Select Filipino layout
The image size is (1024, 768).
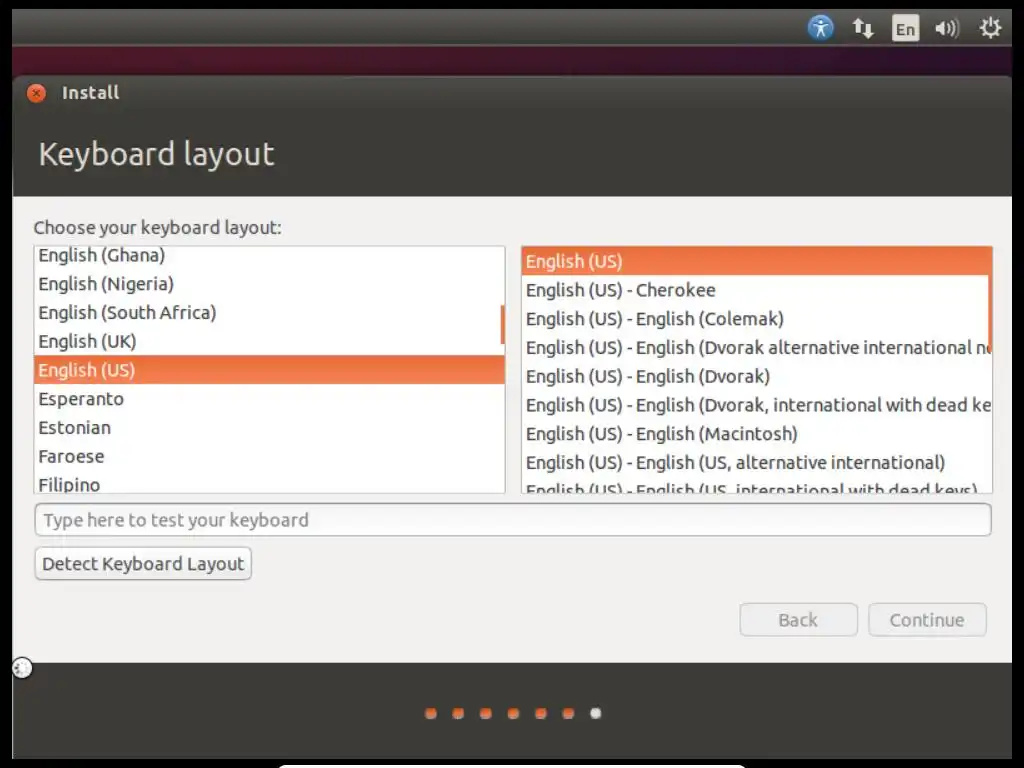(269, 483)
